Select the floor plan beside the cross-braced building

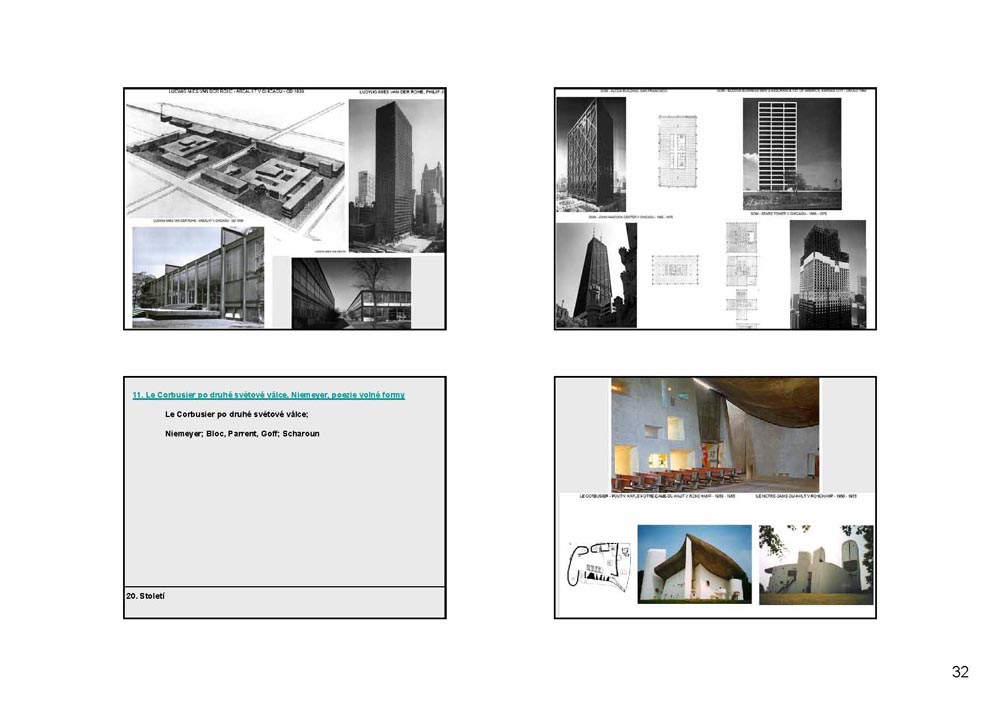coord(677,151)
